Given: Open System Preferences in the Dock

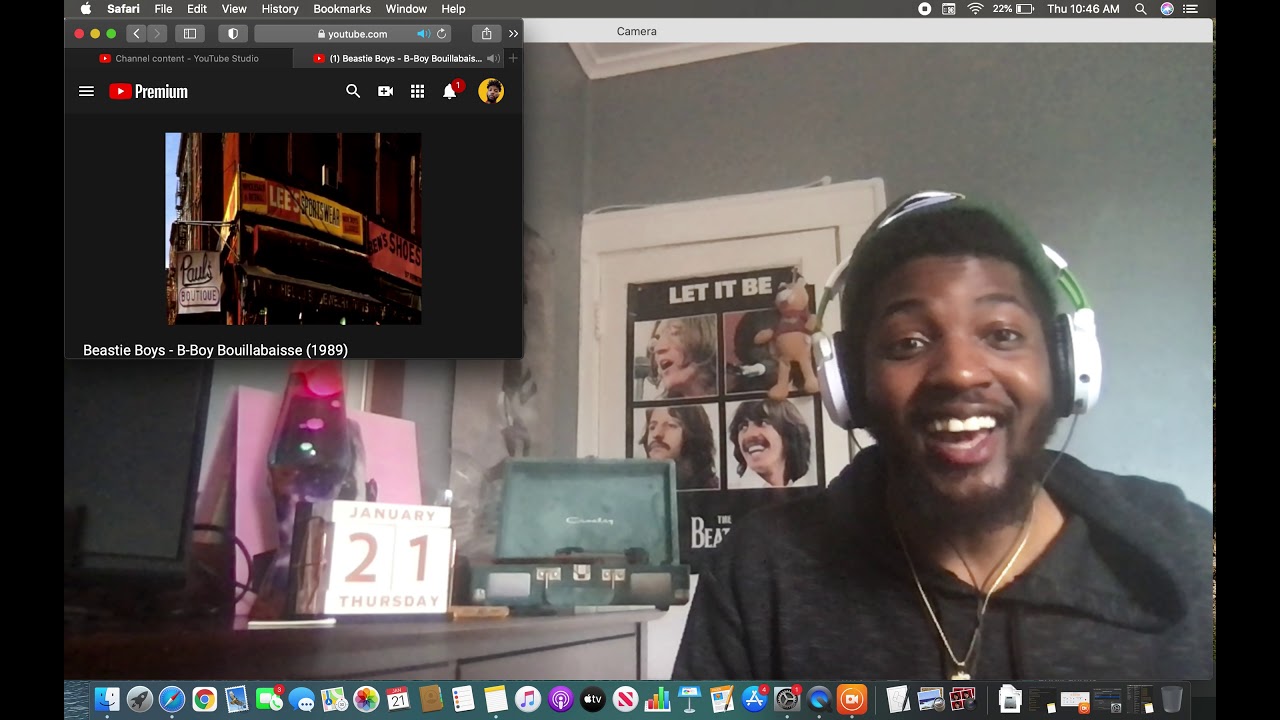Looking at the screenshot, I should point(787,699).
